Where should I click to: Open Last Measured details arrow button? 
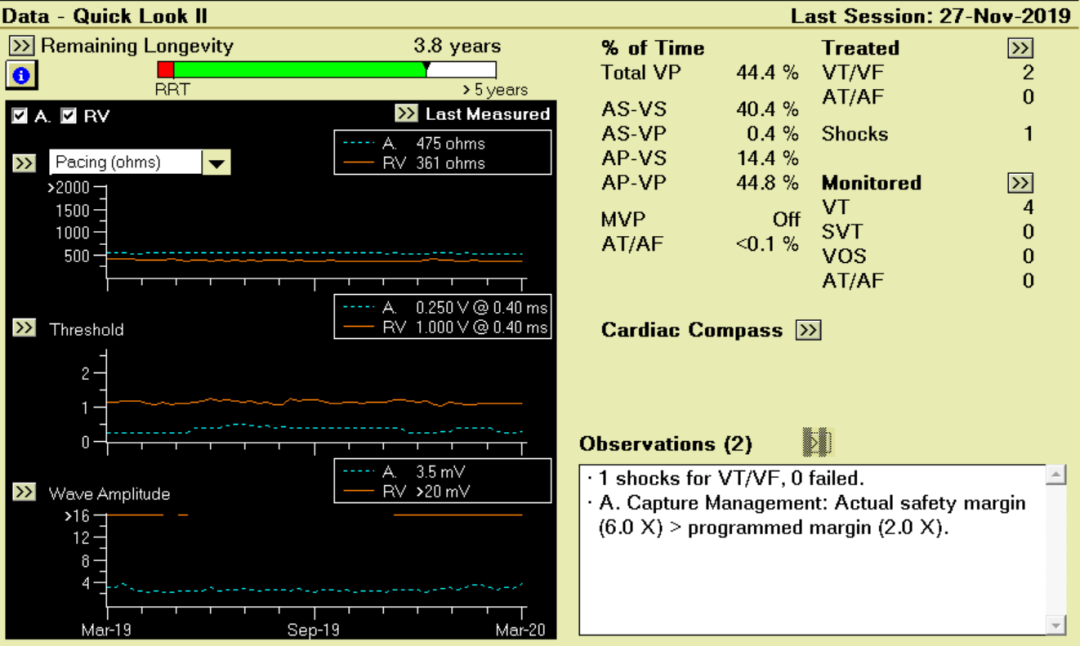(x=406, y=113)
